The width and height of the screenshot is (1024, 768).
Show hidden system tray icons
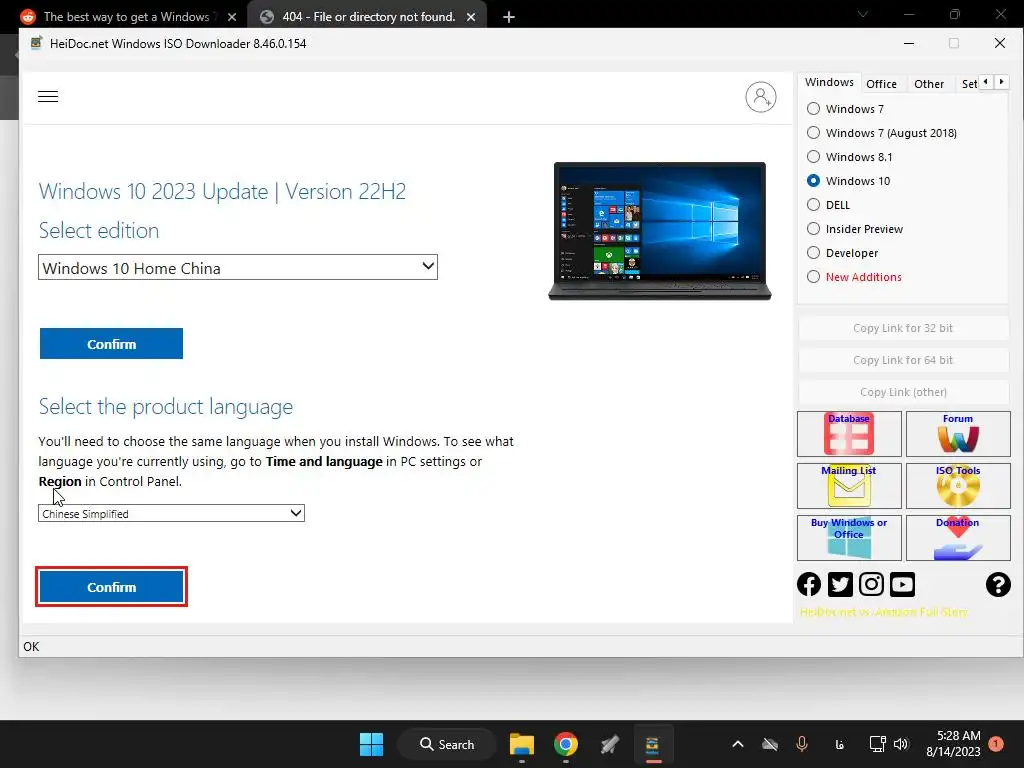click(738, 744)
